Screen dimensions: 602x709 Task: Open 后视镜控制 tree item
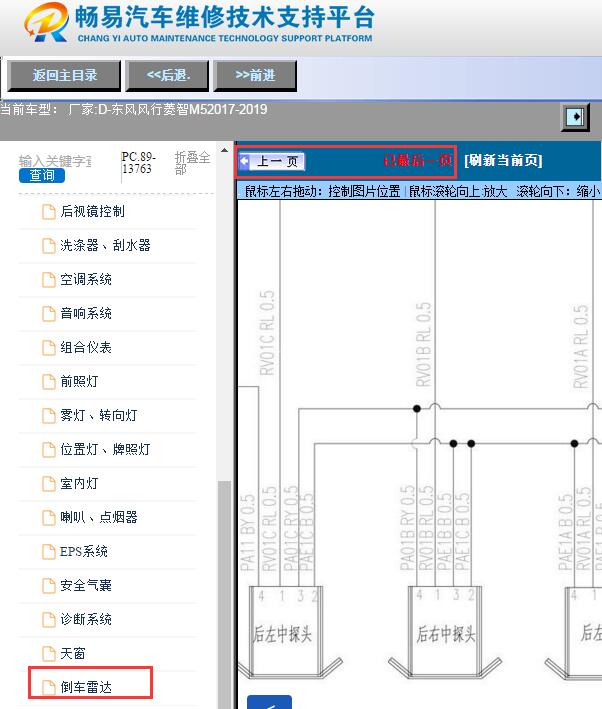click(93, 211)
